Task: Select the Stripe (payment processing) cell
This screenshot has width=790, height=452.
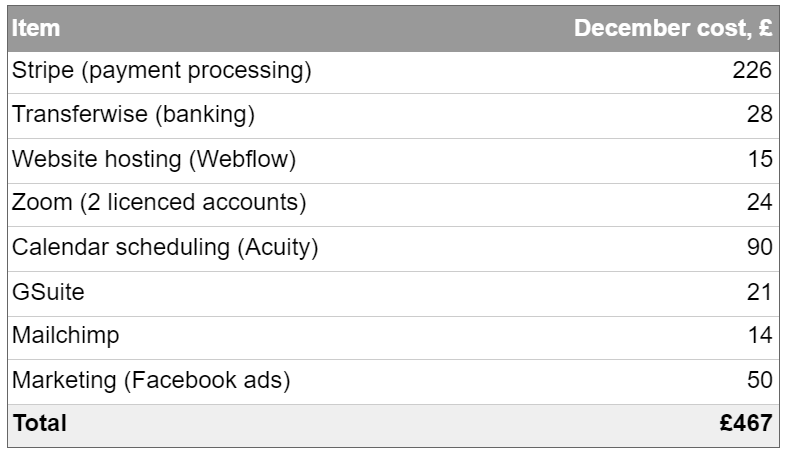Action: coord(161,71)
